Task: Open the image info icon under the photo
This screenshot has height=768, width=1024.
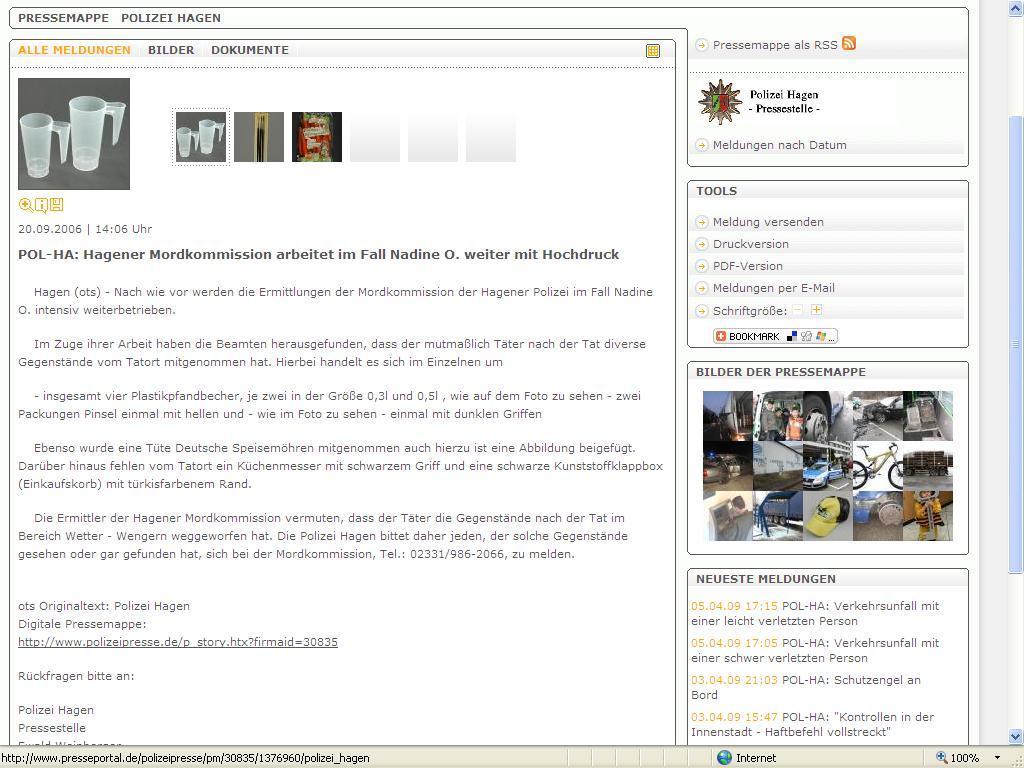Action: 41,206
